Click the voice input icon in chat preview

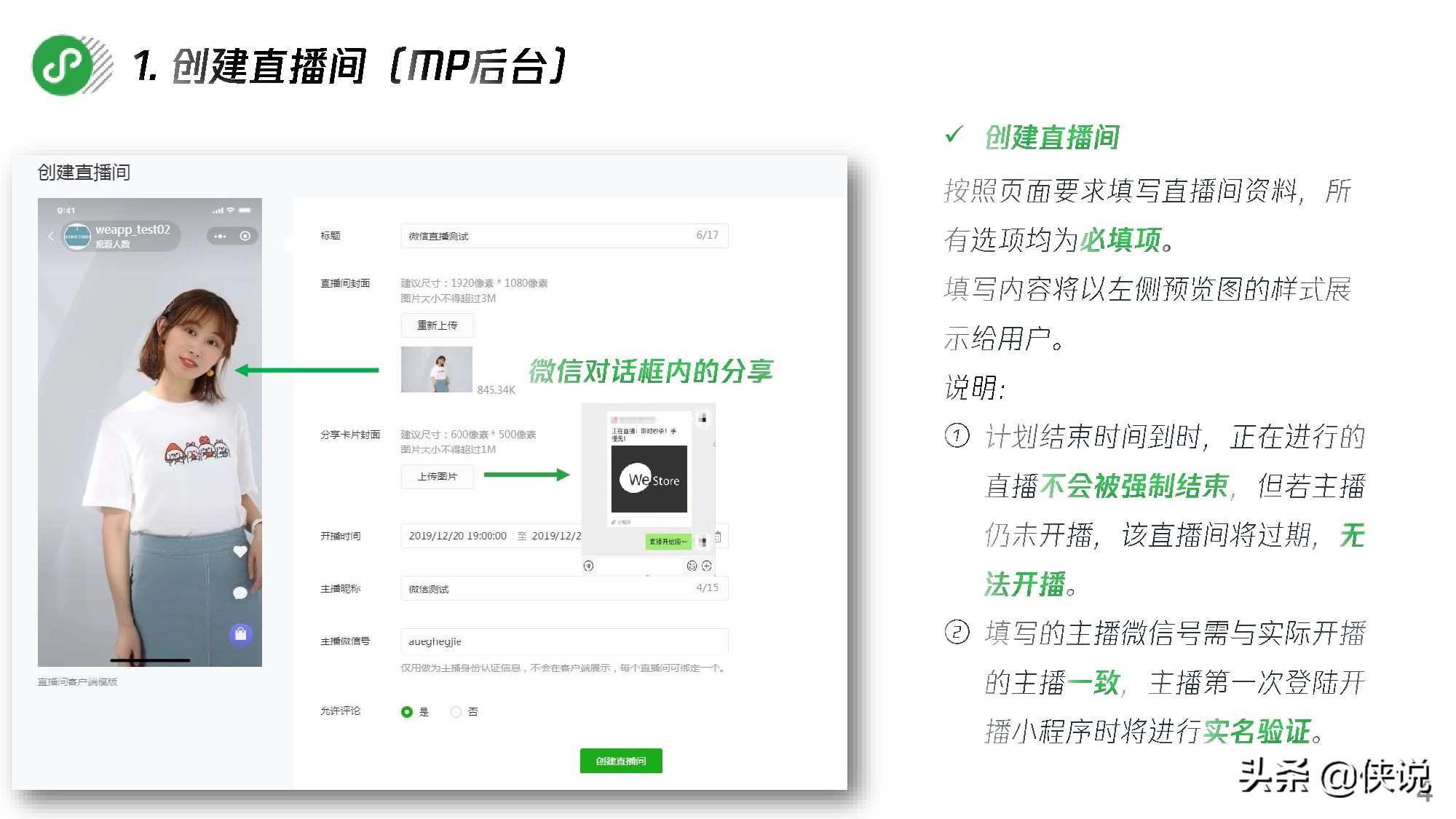(589, 566)
